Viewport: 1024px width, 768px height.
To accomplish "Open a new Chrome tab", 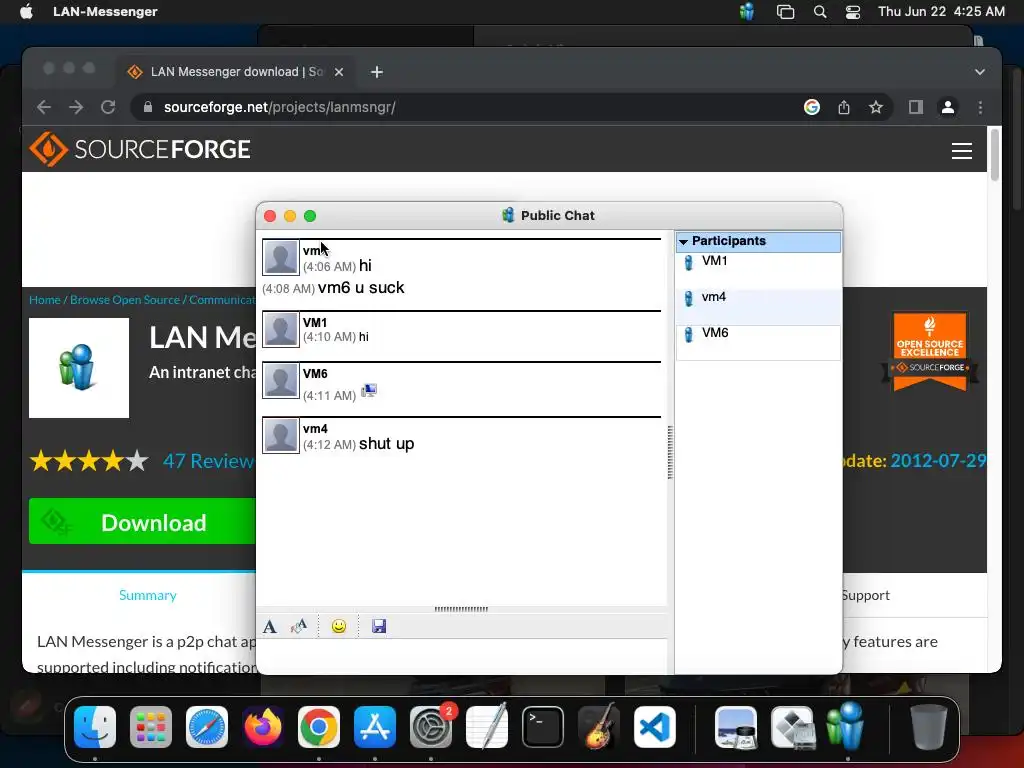I will [x=377, y=72].
